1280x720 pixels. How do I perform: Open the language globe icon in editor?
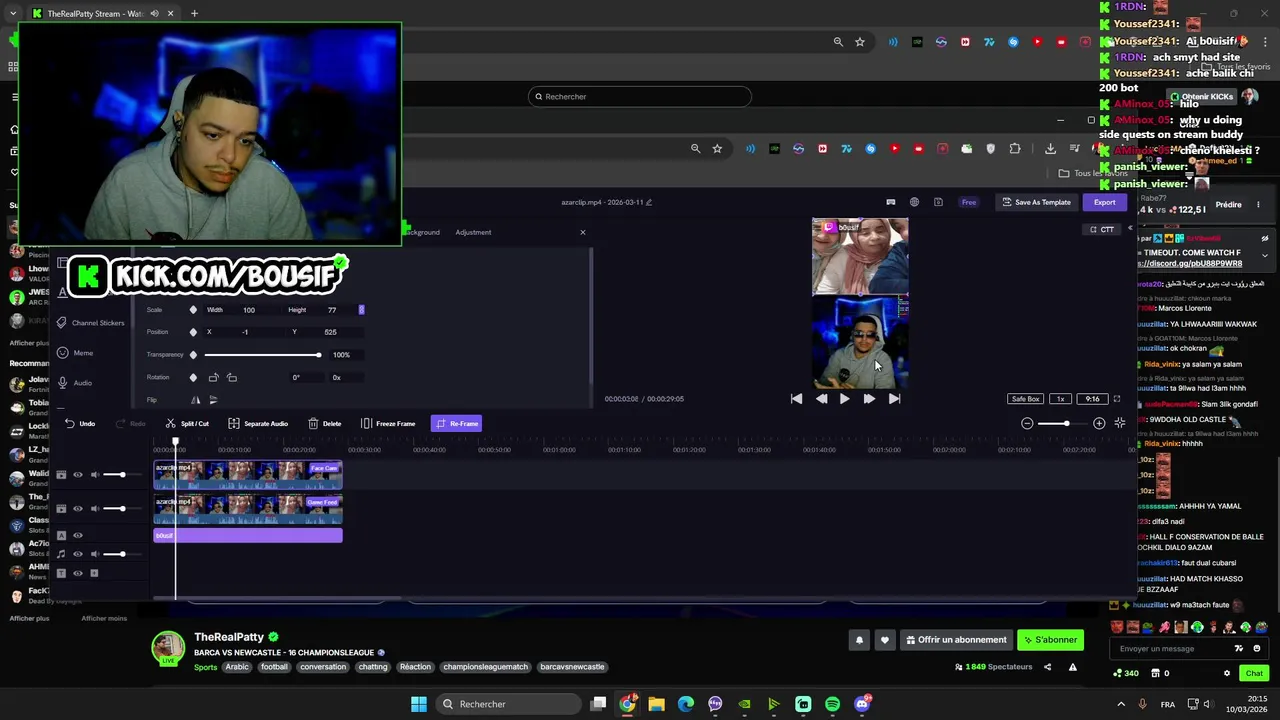914,202
